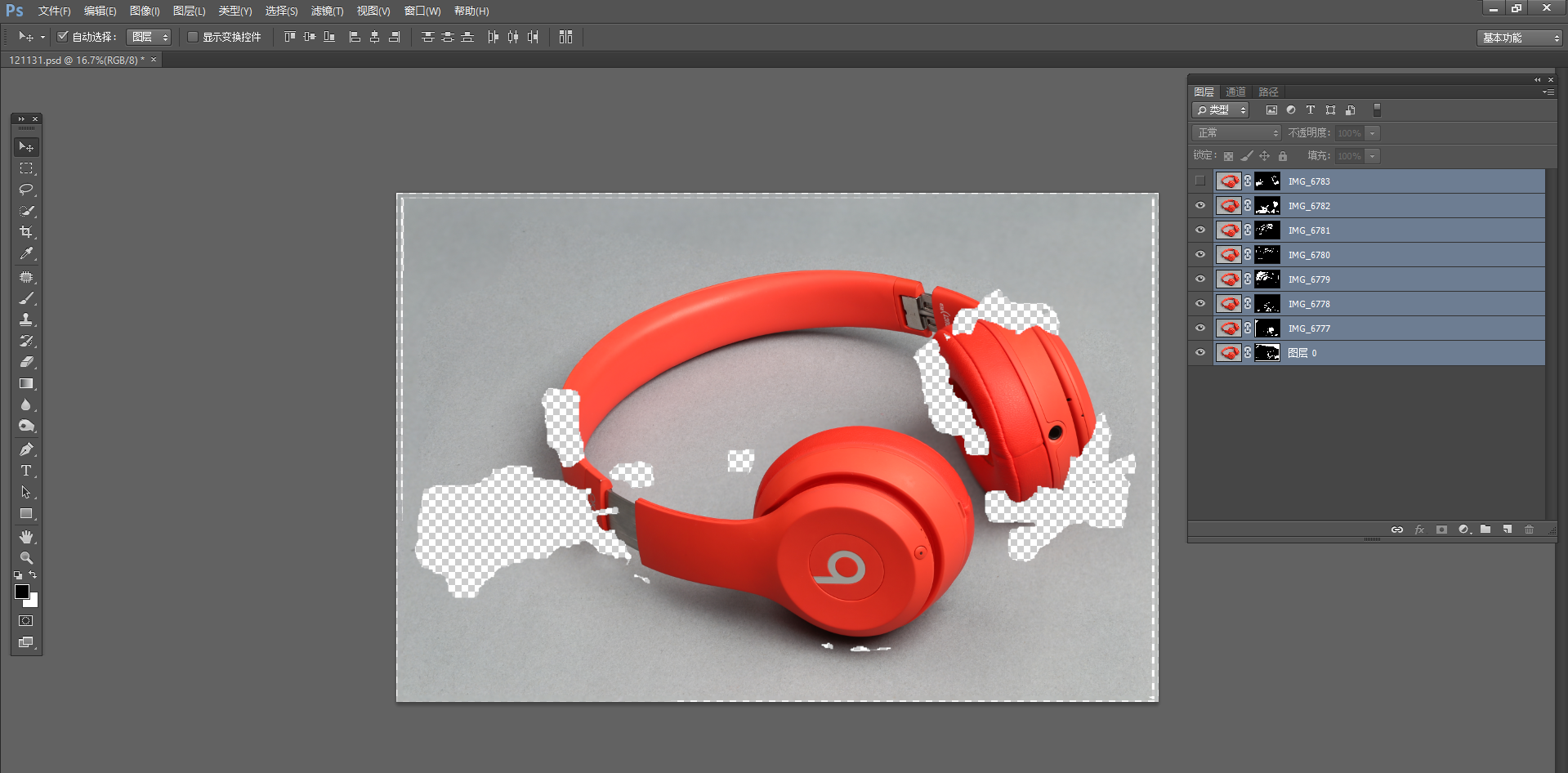The height and width of the screenshot is (773, 1568).
Task: Hide the IMG_6781 layer
Action: (1200, 230)
